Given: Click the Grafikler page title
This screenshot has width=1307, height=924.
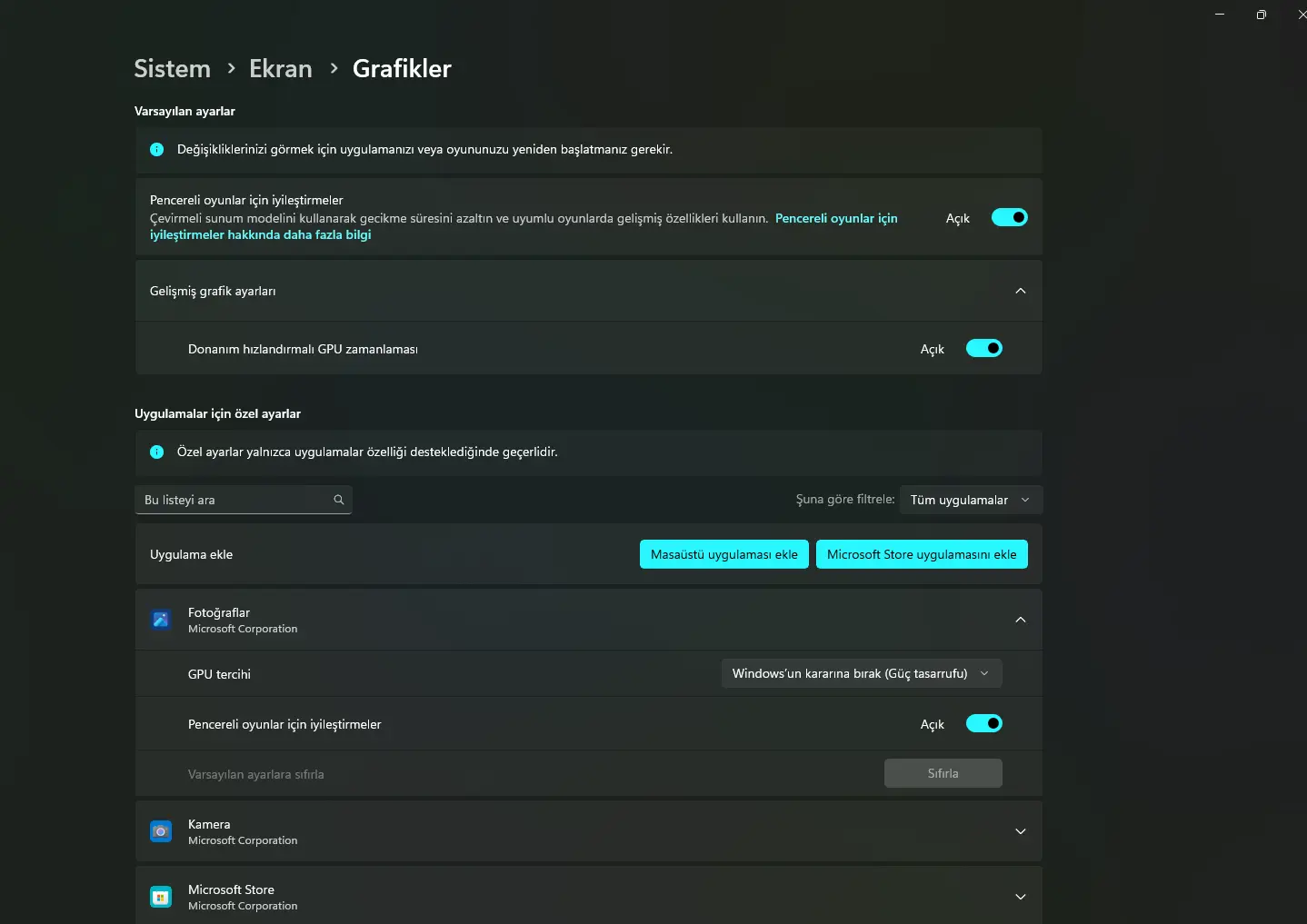Looking at the screenshot, I should pos(402,68).
